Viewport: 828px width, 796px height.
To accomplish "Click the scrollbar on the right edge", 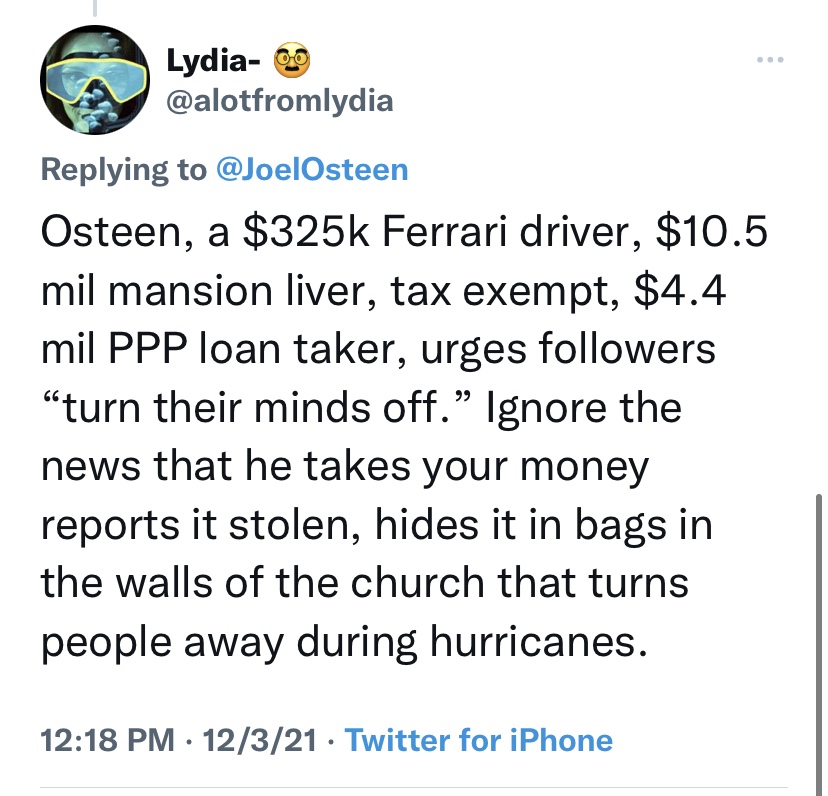I will click(x=819, y=620).
